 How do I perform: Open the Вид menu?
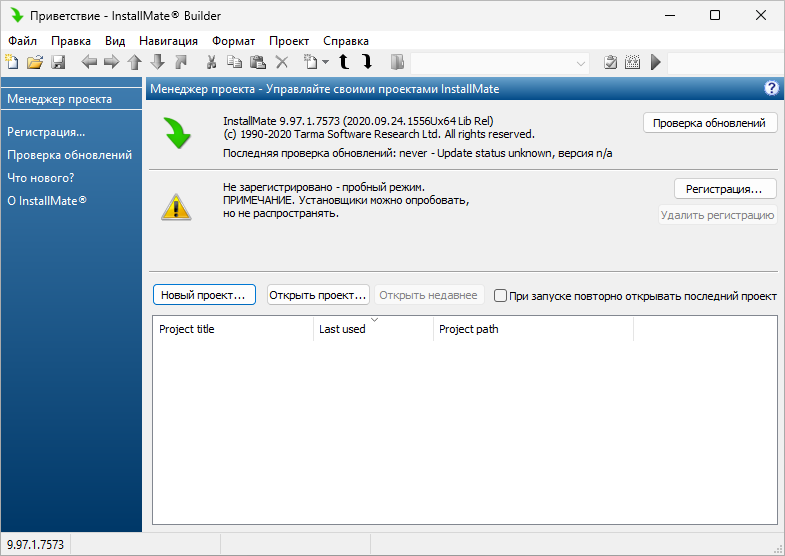coord(115,41)
